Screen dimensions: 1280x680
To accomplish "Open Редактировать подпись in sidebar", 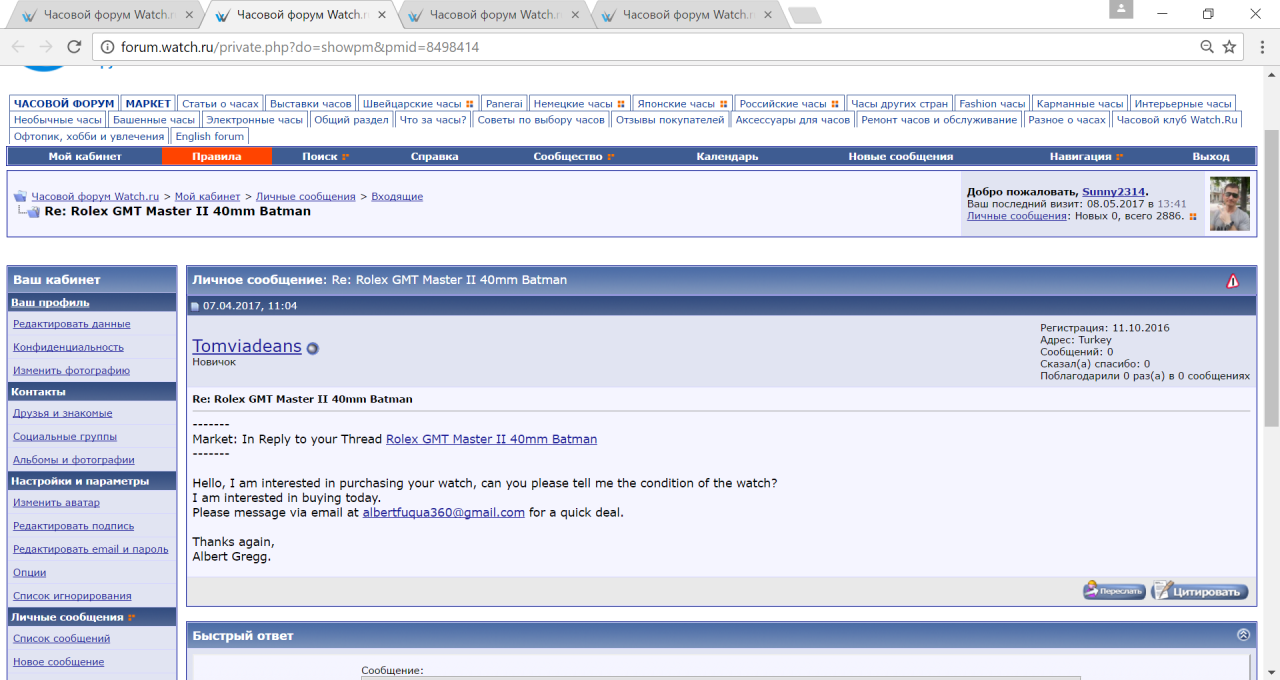I will pyautogui.click(x=73, y=526).
